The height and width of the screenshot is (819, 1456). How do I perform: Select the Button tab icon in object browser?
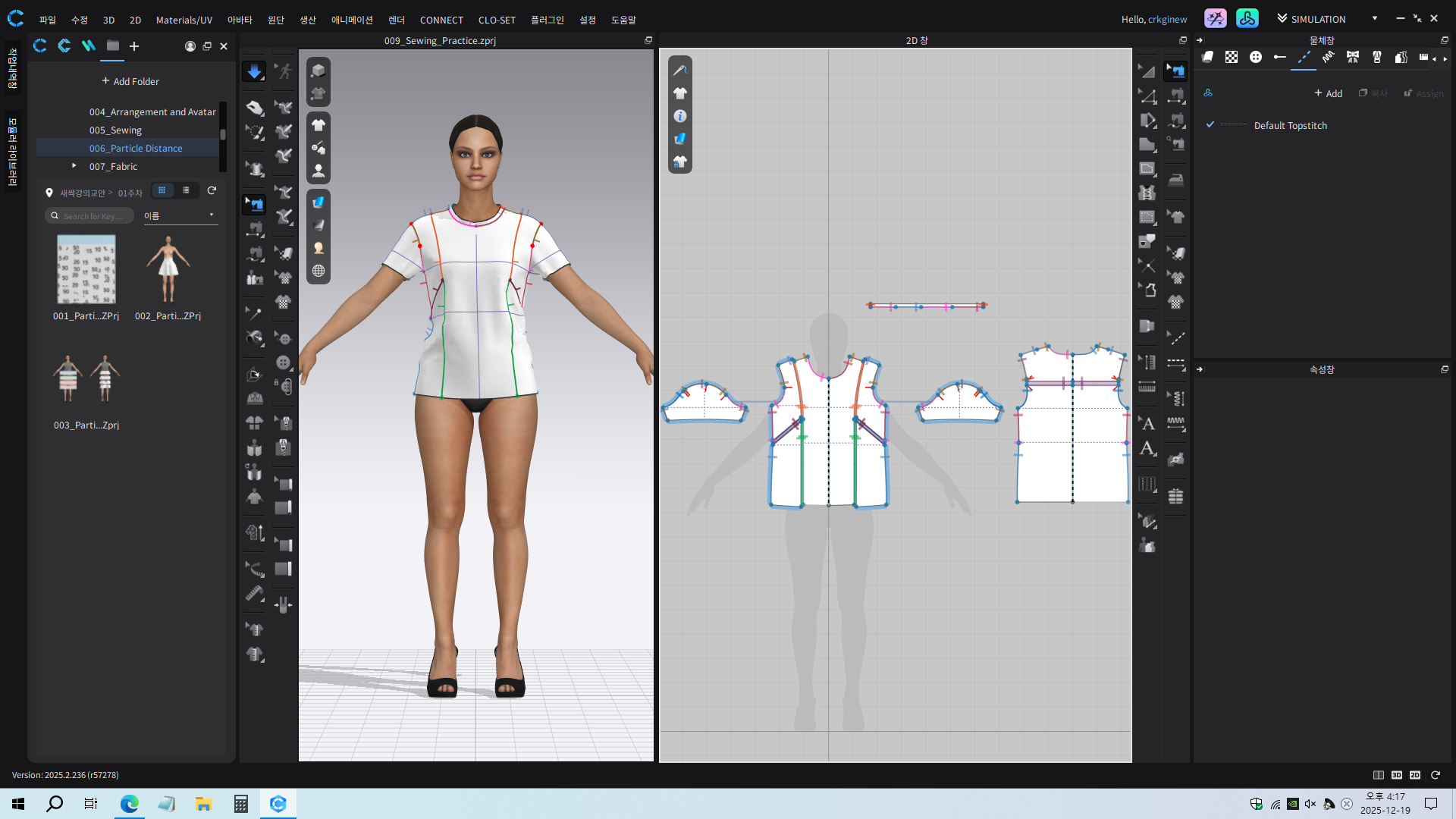1256,57
